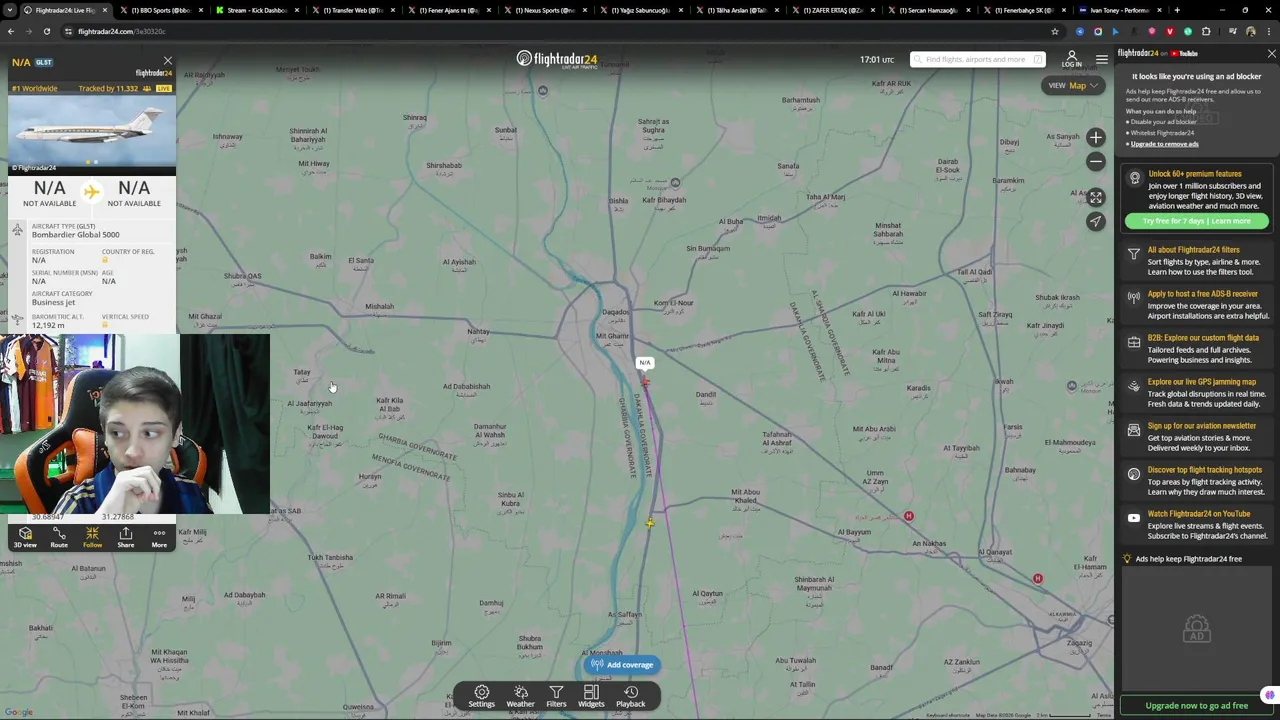Bookmark this page with star icon
The width and height of the screenshot is (1280, 720).
coord(1054,31)
